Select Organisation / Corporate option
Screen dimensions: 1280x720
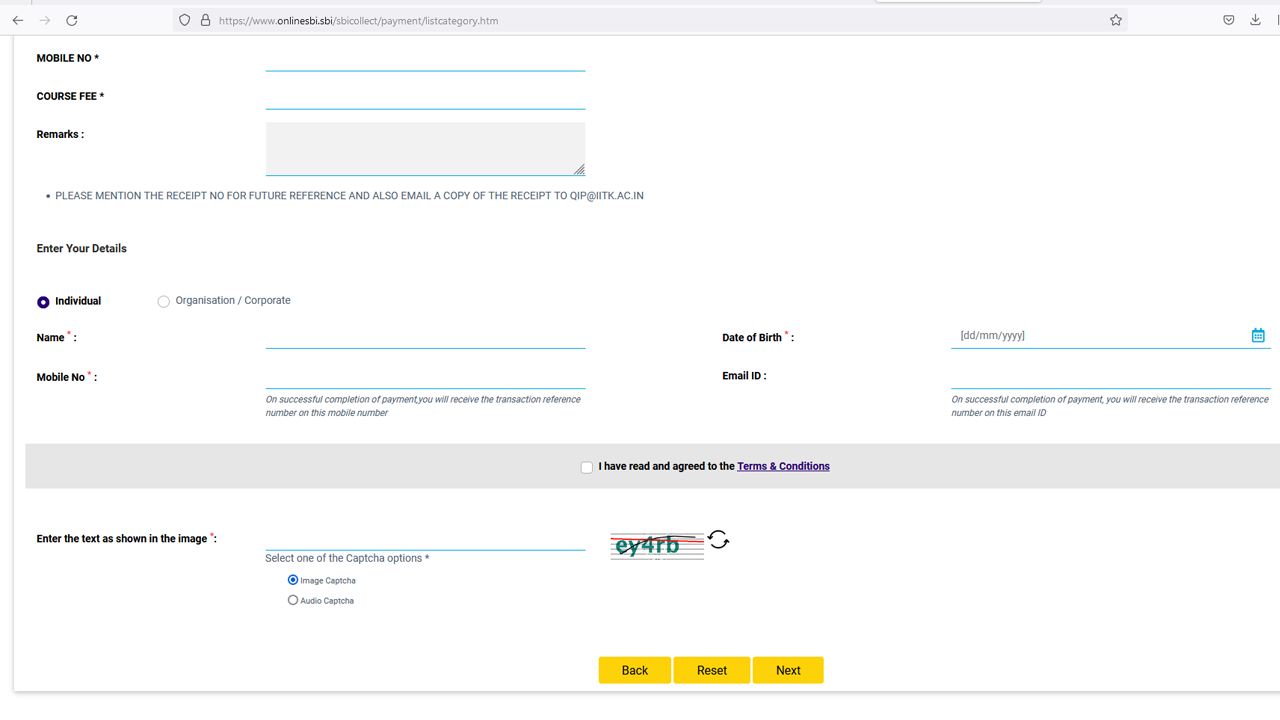coord(164,302)
